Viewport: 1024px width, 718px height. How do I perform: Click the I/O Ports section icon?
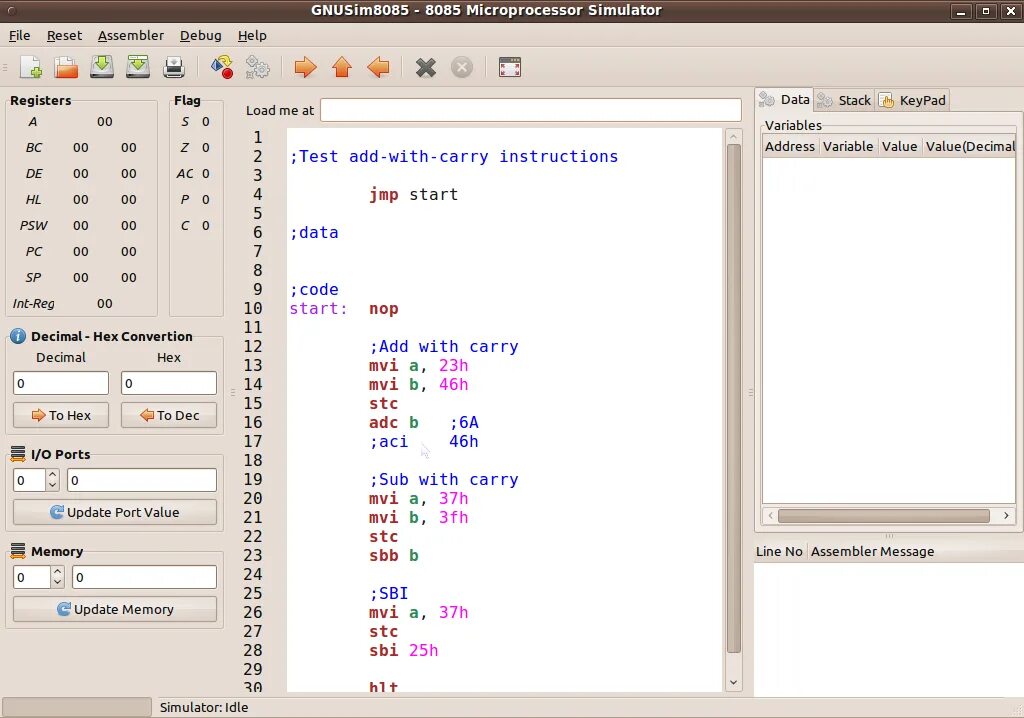pos(18,454)
